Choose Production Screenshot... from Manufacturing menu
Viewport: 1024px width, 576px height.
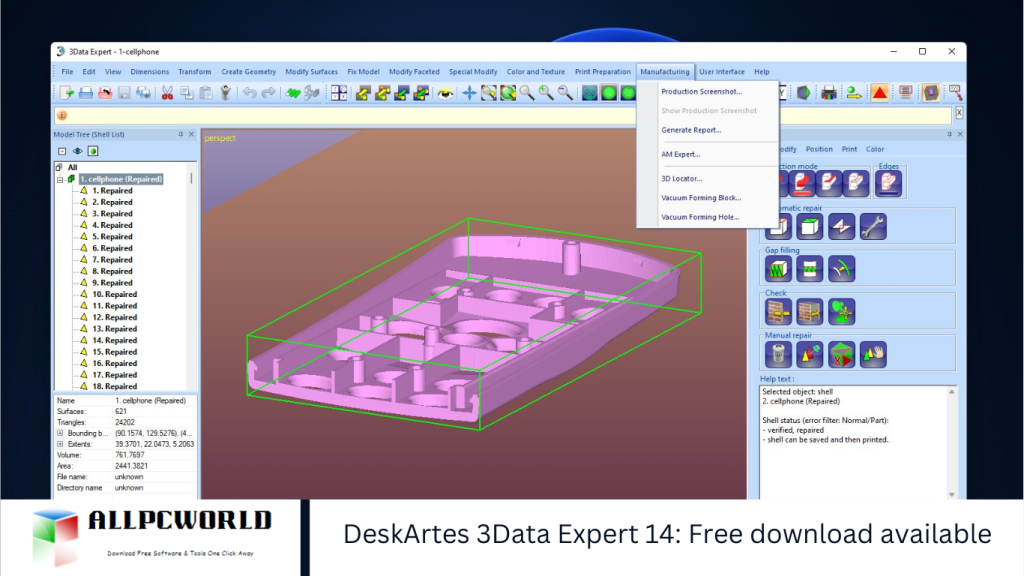point(701,92)
